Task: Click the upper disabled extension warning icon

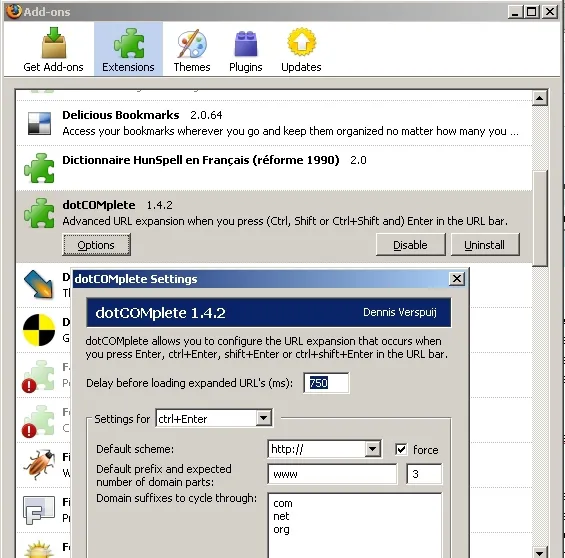Action: [29, 385]
